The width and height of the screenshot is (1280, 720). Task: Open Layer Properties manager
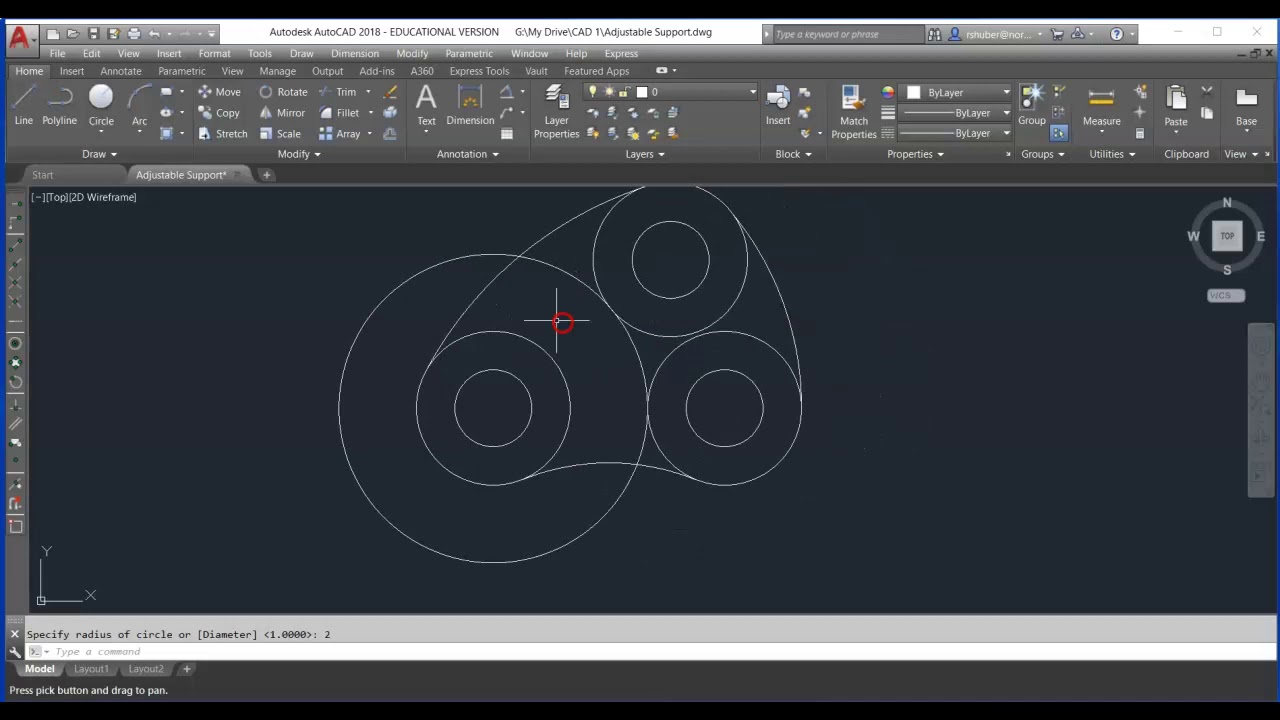pos(556,112)
